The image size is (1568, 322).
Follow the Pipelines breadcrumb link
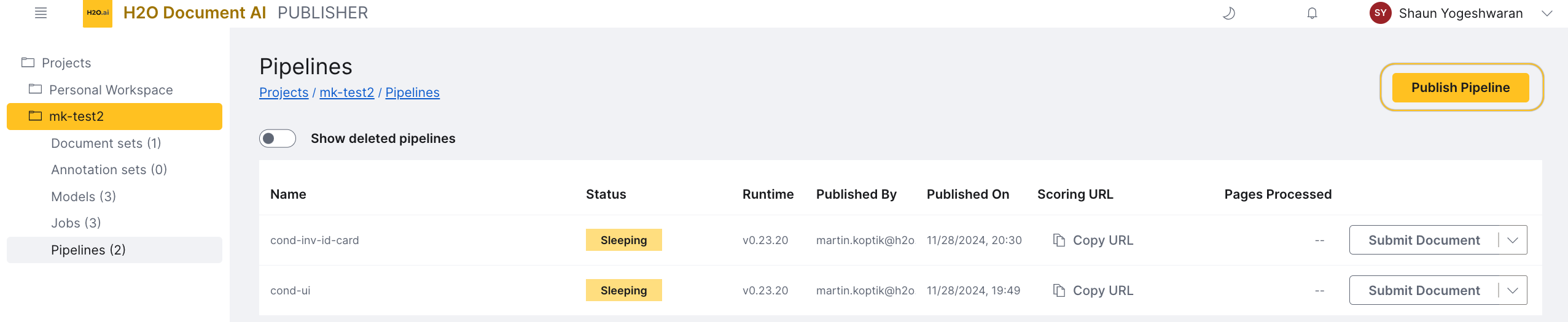point(413,92)
